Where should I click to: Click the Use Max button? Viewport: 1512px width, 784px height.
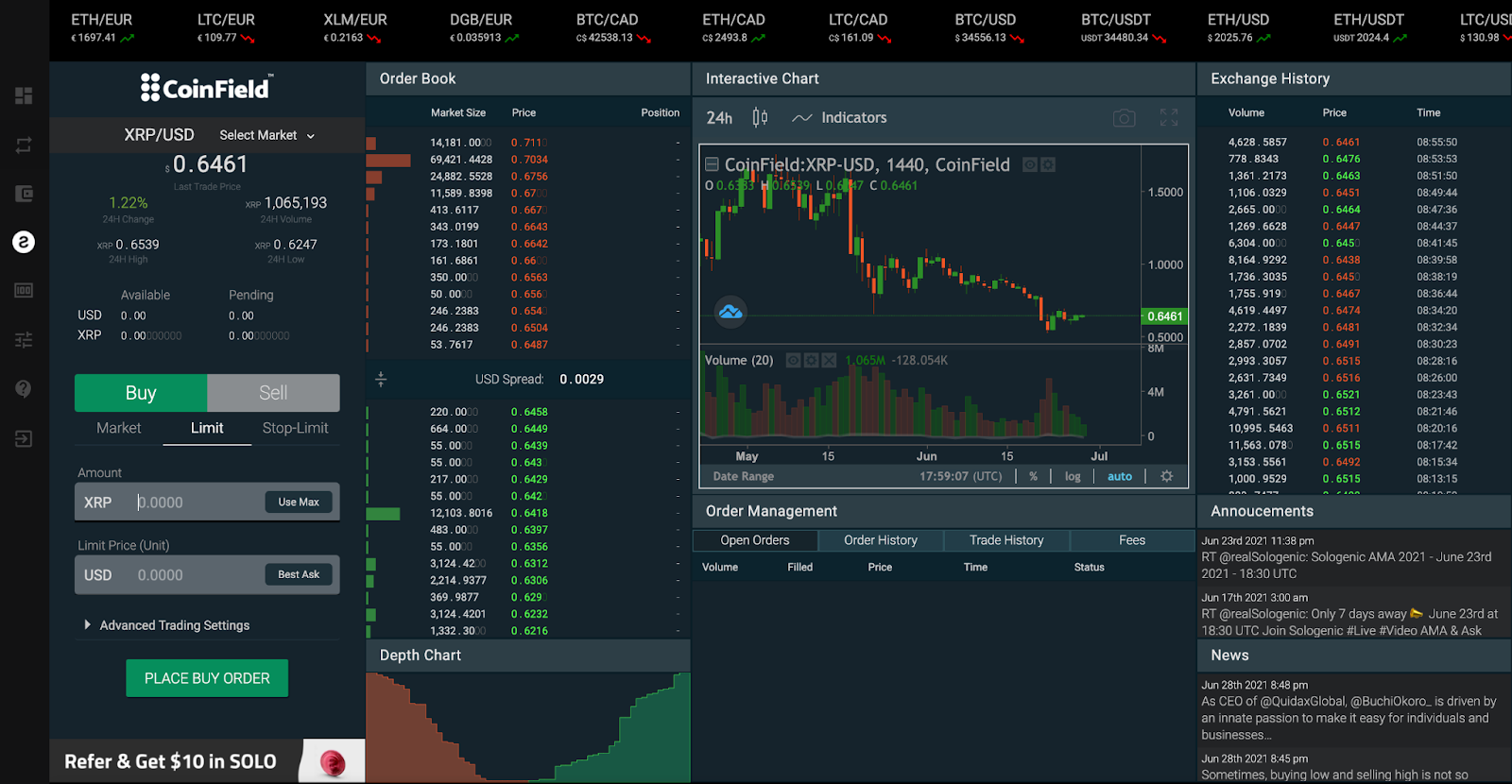(x=299, y=502)
